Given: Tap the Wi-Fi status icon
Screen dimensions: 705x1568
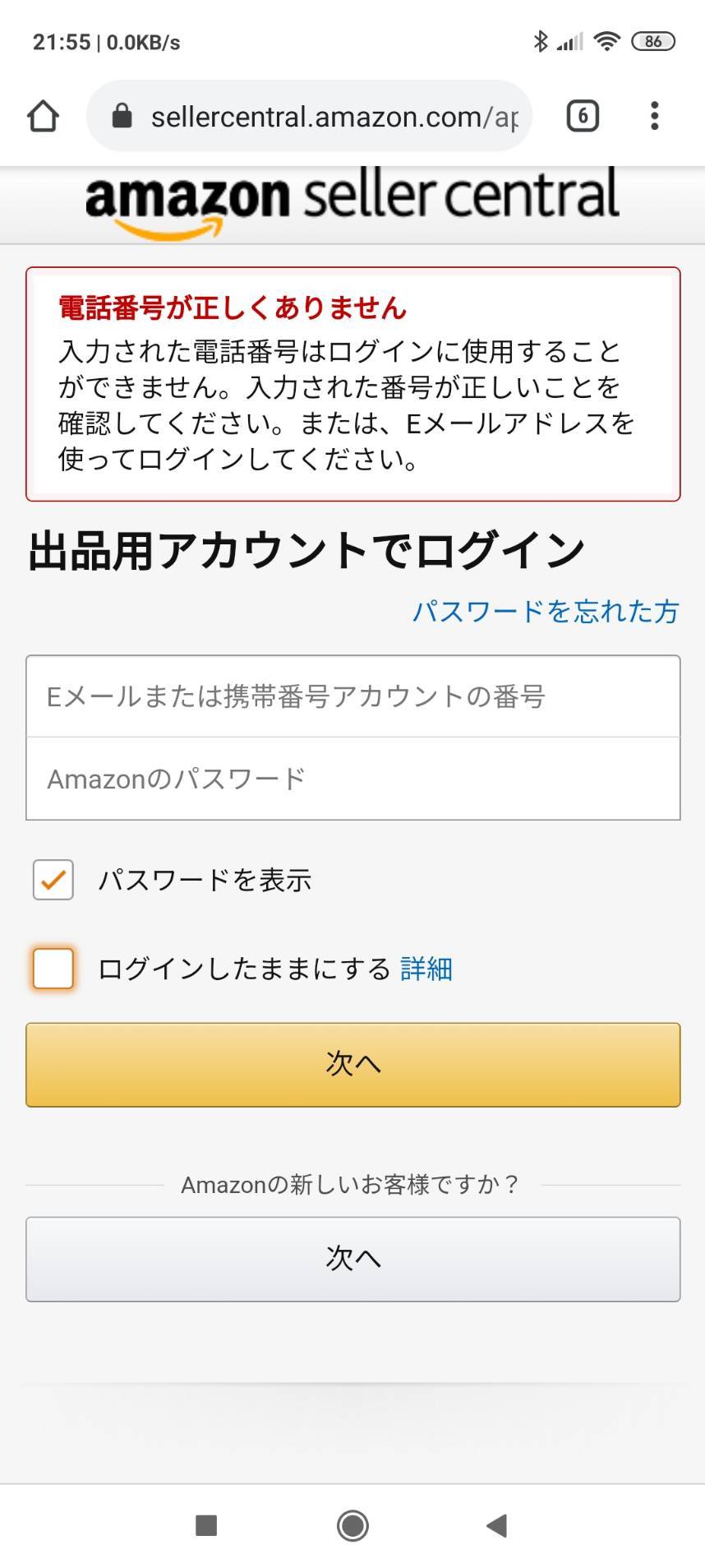Looking at the screenshot, I should (x=606, y=41).
